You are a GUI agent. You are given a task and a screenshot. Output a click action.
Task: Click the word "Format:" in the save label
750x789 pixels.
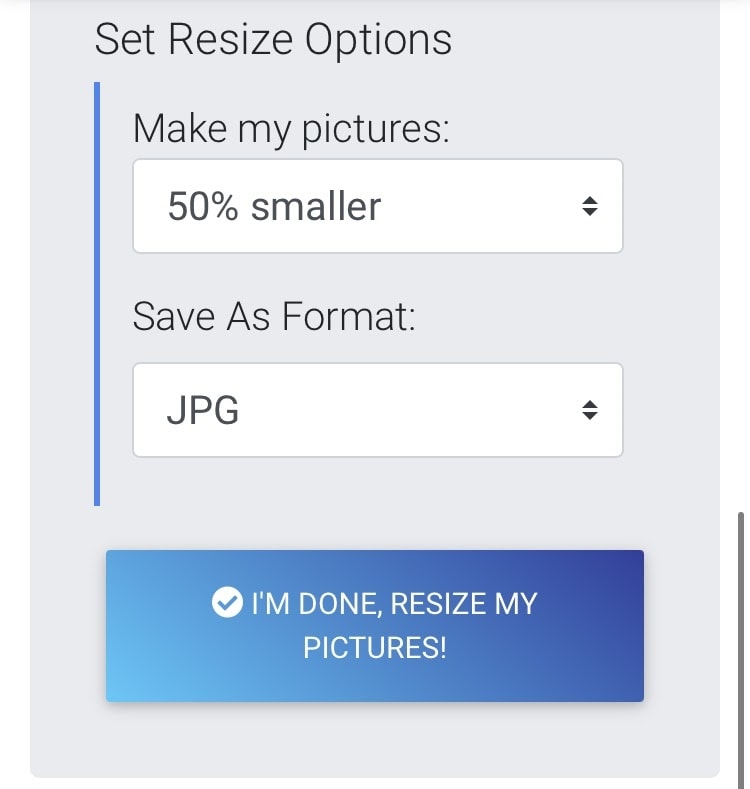(348, 317)
